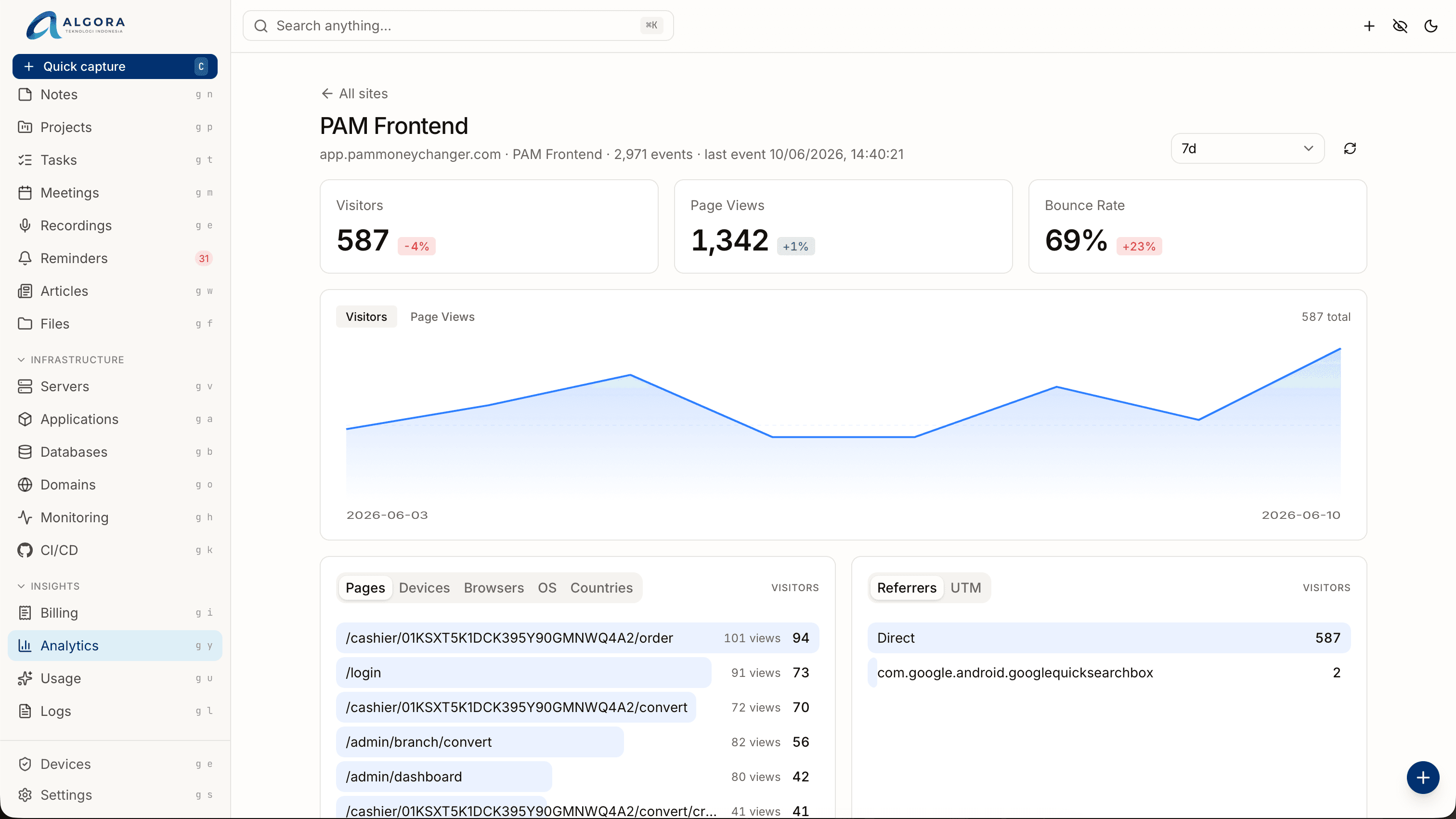Viewport: 1456px width, 819px height.
Task: Open Reminders bell icon in sidebar
Action: [x=25, y=258]
